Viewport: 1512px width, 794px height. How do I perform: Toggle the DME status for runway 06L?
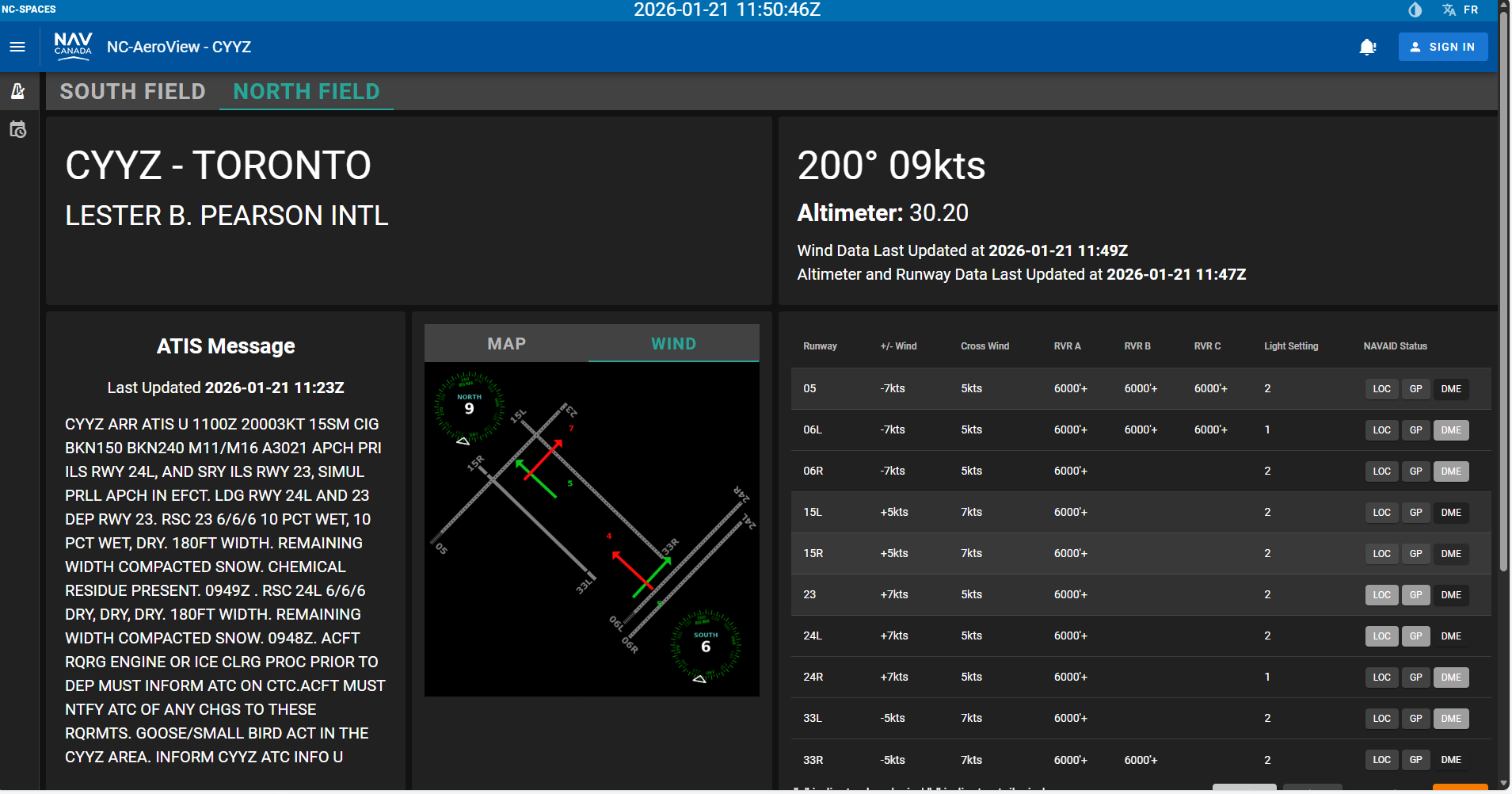click(1450, 429)
